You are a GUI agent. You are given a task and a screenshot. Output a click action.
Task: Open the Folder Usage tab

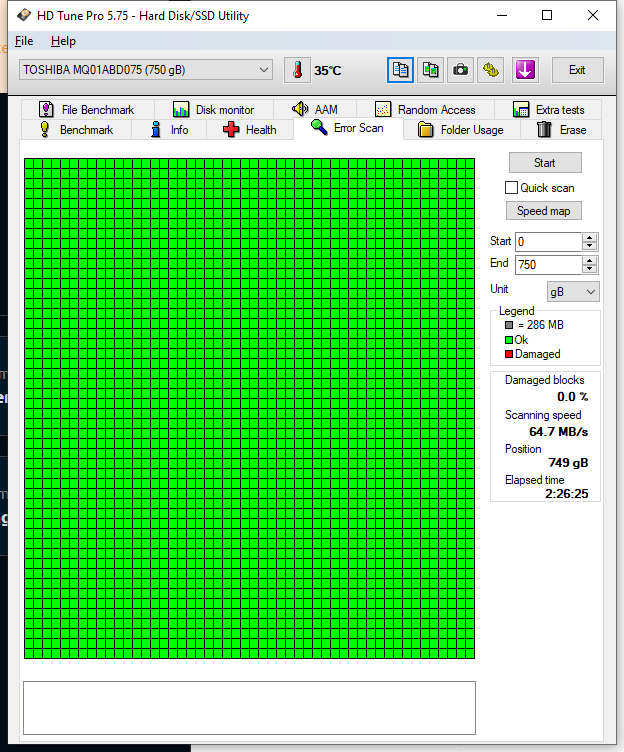pos(461,130)
